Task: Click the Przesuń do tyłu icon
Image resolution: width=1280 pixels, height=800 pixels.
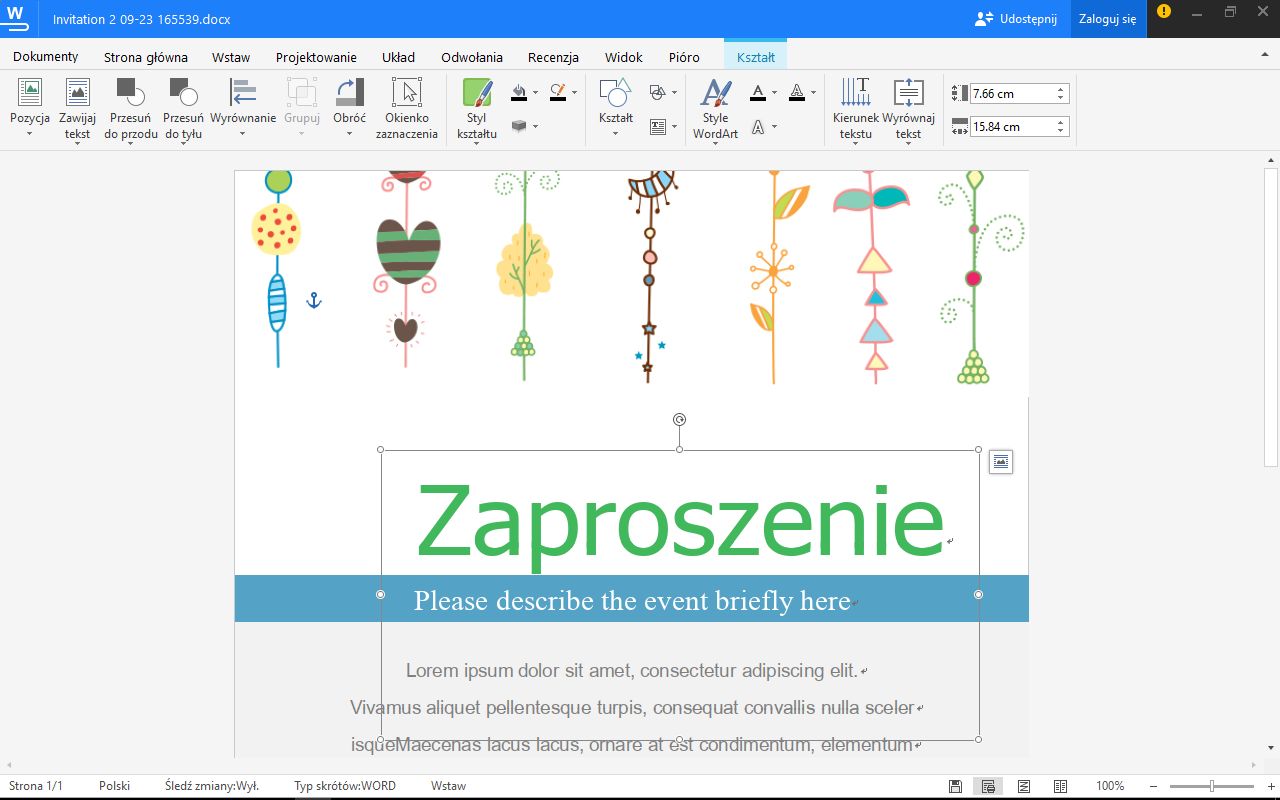Action: click(x=183, y=93)
